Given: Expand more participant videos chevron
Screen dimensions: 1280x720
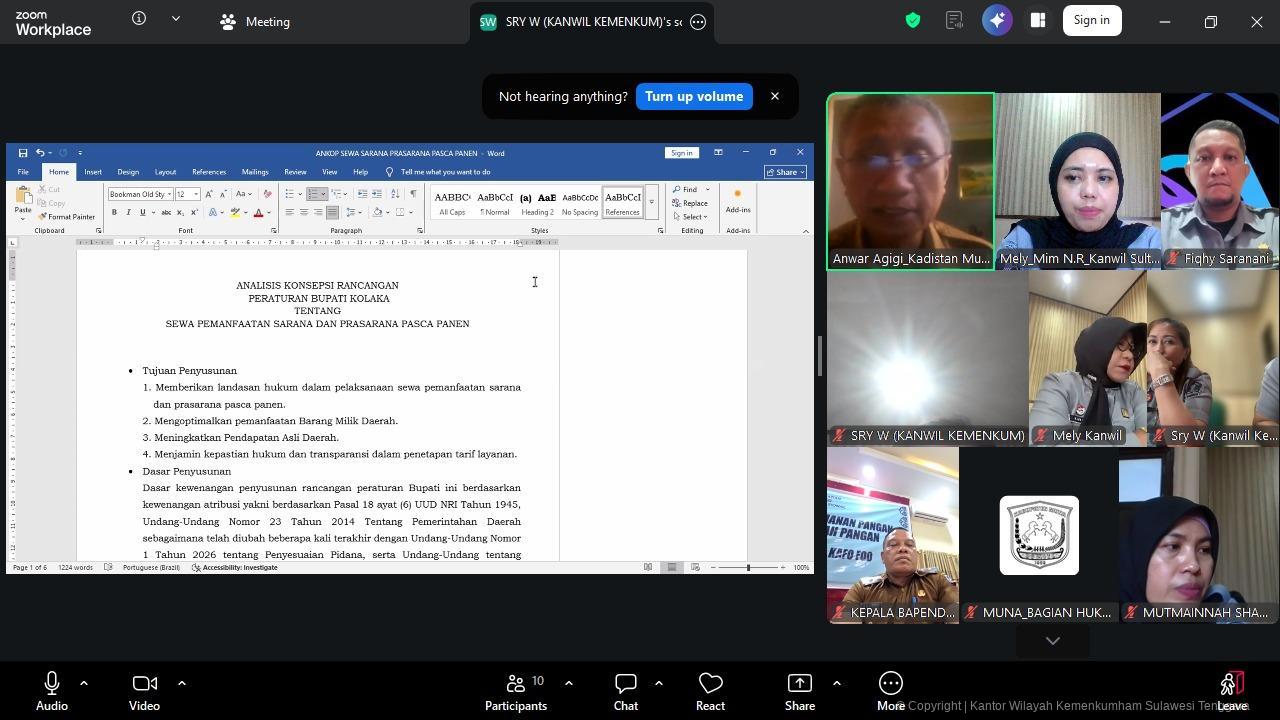Looking at the screenshot, I should tap(1052, 641).
